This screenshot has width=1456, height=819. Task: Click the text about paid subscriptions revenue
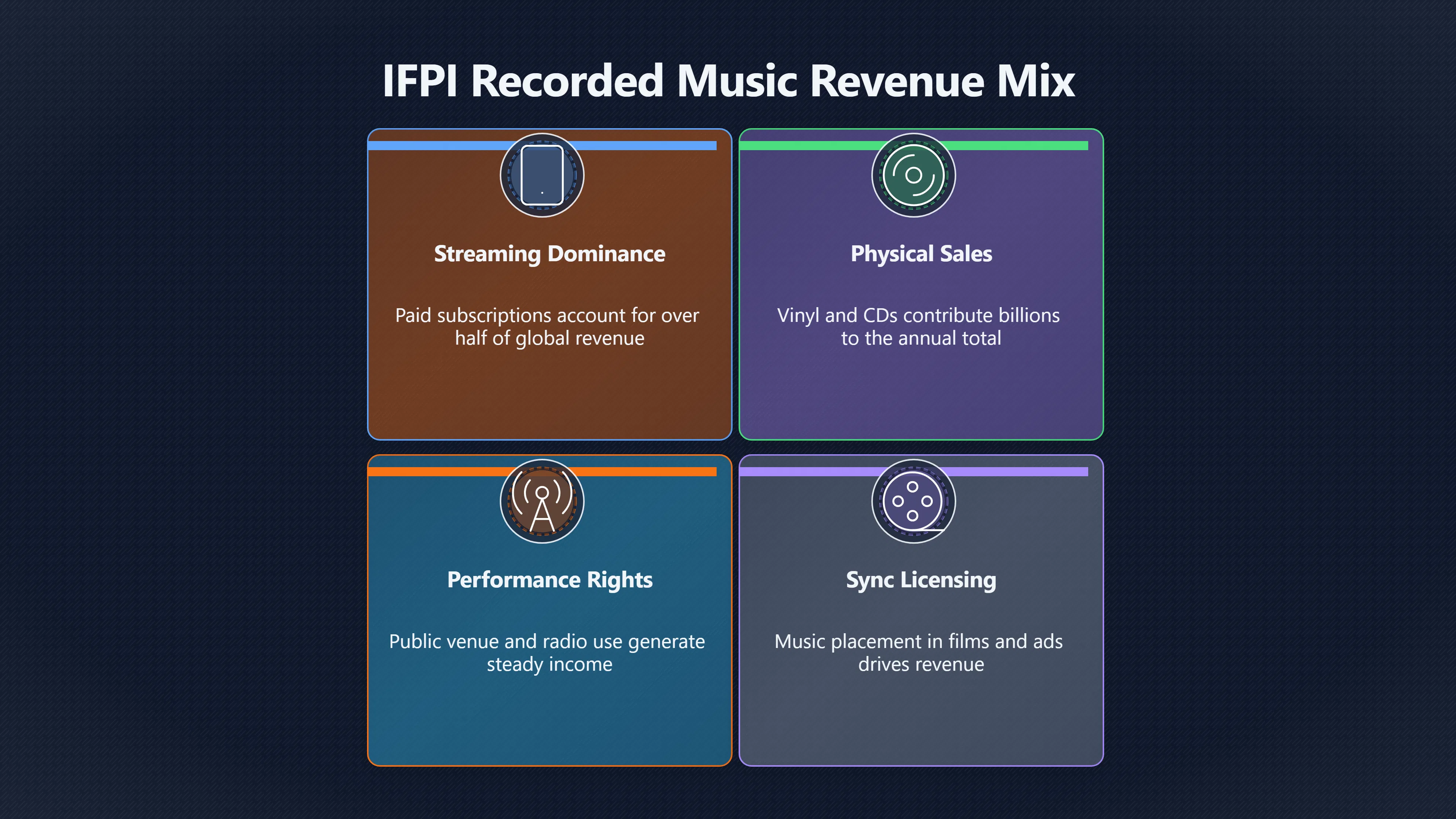pos(547,327)
